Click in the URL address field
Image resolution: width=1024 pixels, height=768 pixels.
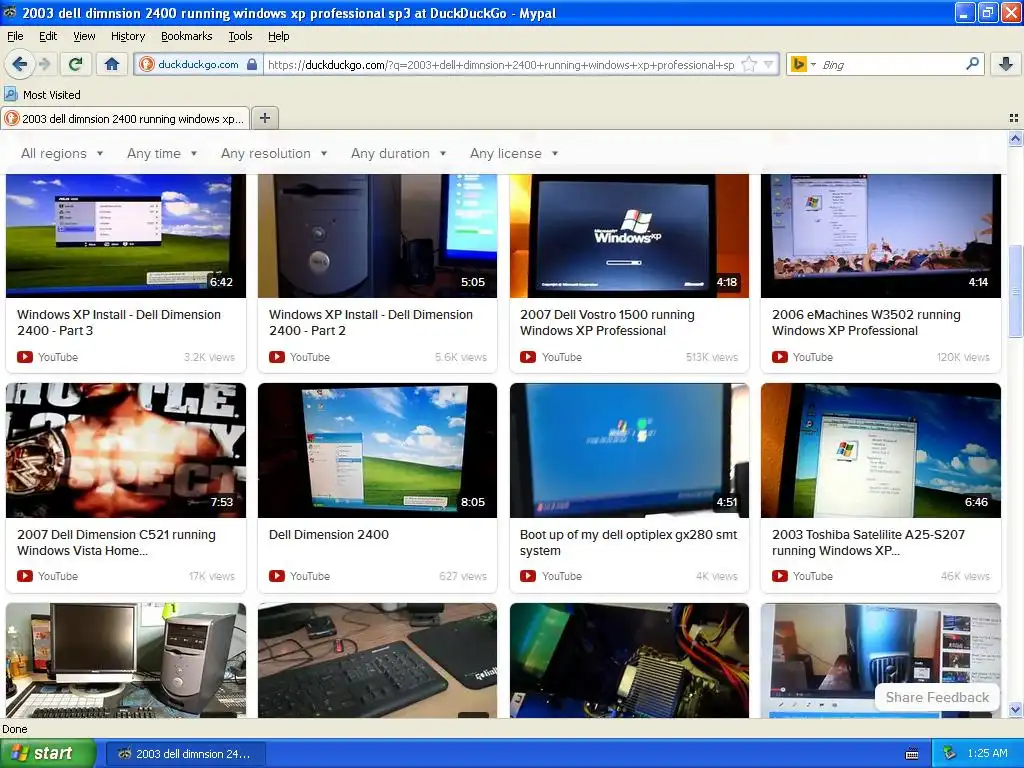pos(502,64)
